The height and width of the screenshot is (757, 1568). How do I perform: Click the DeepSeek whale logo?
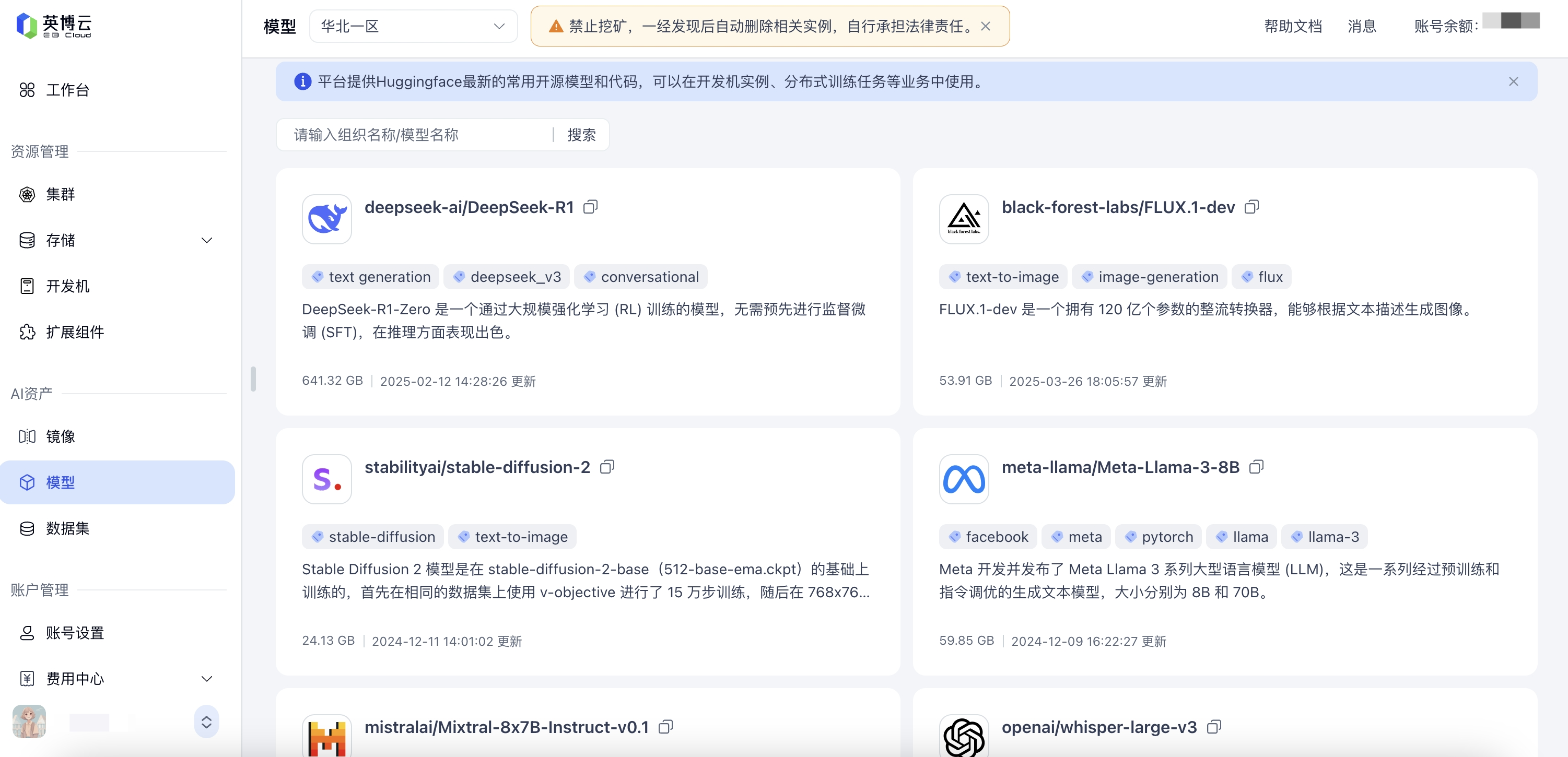(327, 220)
